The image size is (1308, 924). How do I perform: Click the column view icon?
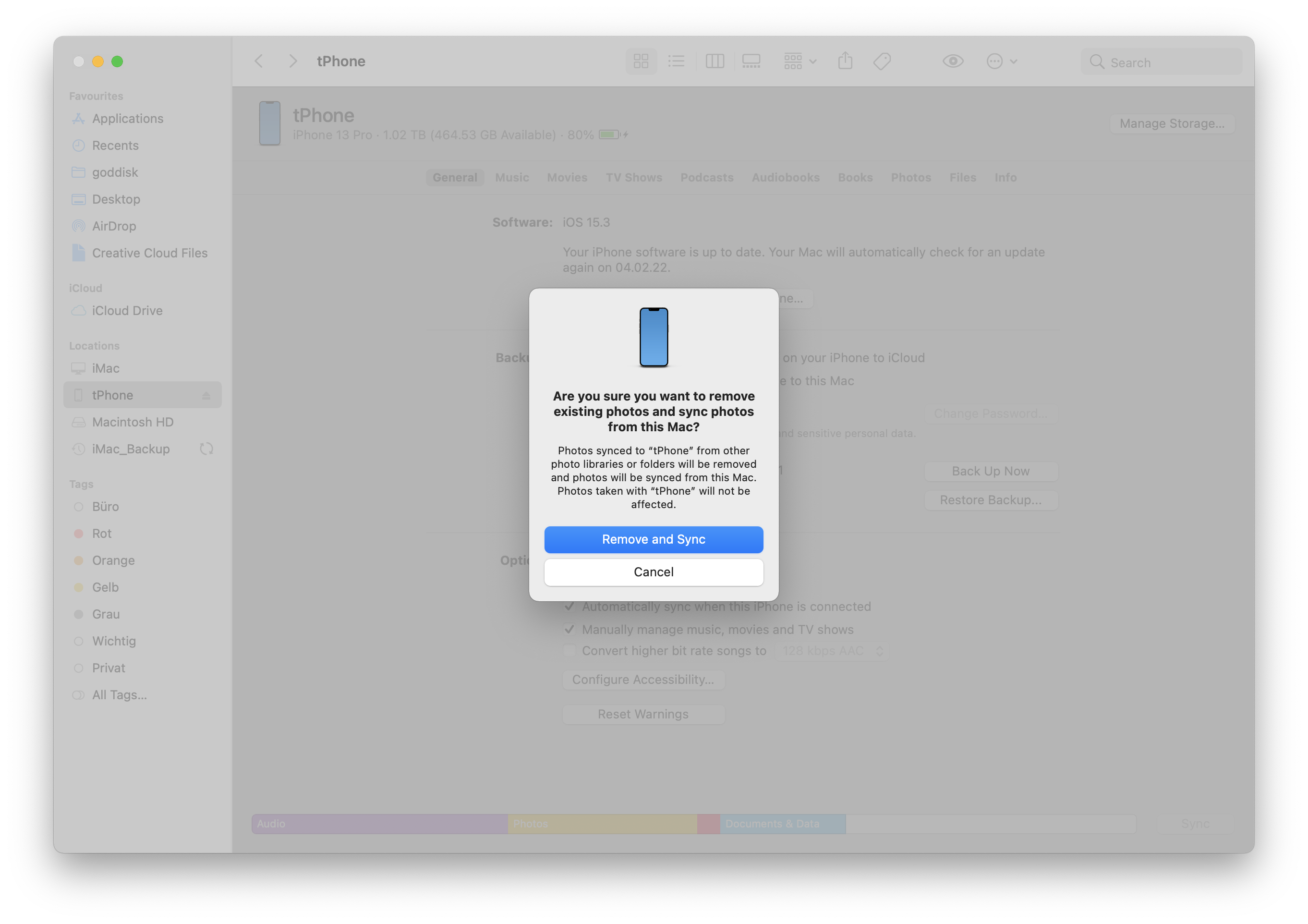pos(715,62)
